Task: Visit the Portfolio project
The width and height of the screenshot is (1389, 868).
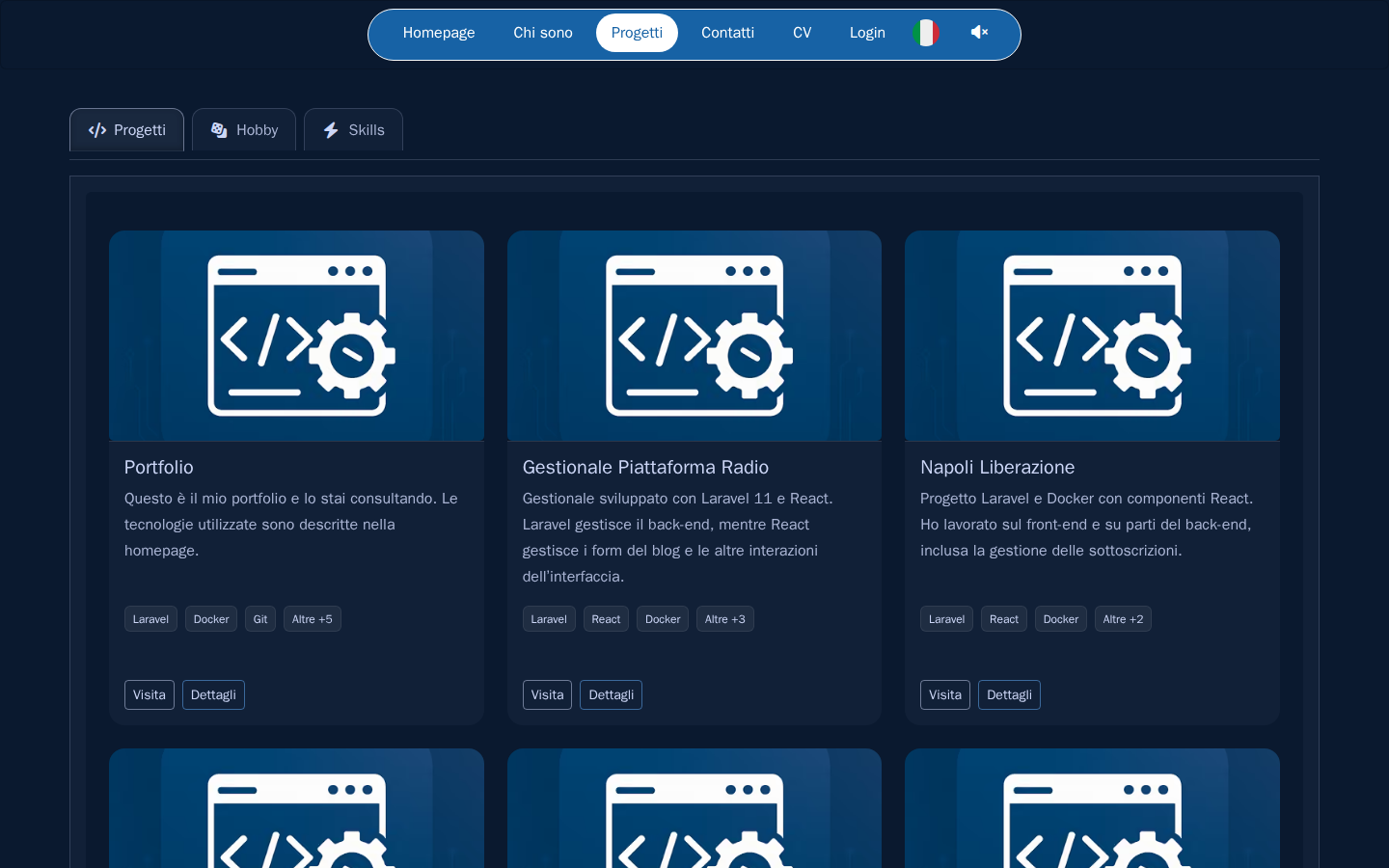Action: click(150, 694)
